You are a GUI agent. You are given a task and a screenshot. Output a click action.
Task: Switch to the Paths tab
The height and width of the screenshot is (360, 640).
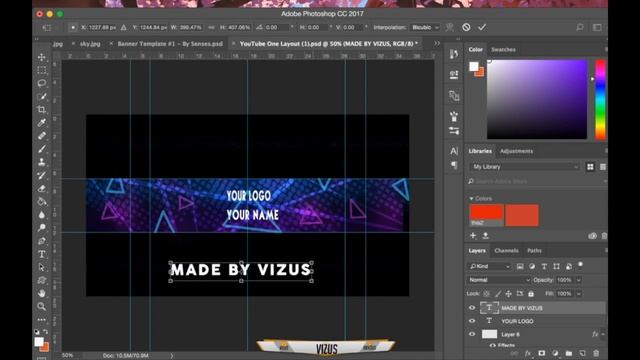point(534,251)
